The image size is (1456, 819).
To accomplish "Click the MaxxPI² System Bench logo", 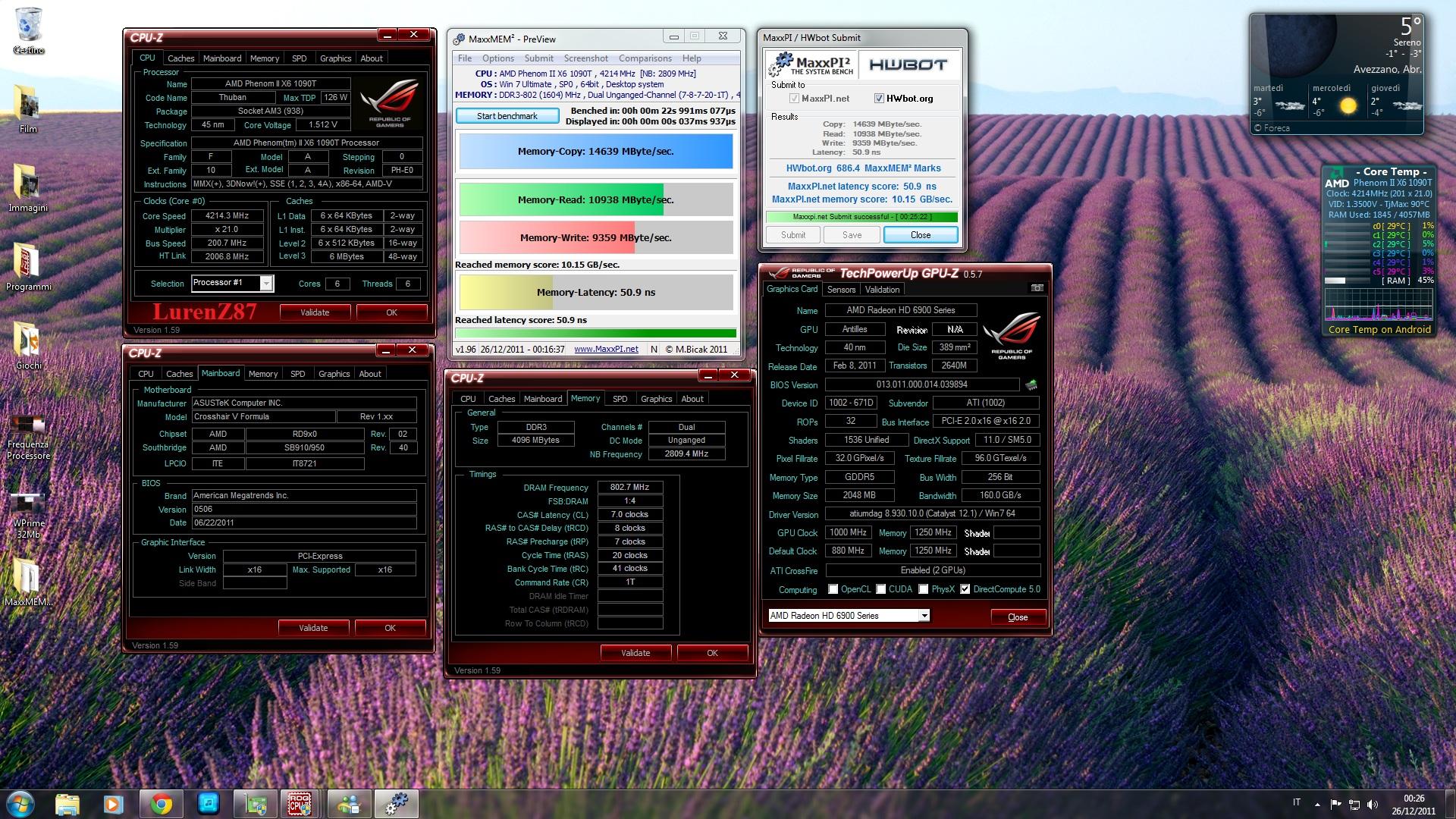I will click(811, 65).
